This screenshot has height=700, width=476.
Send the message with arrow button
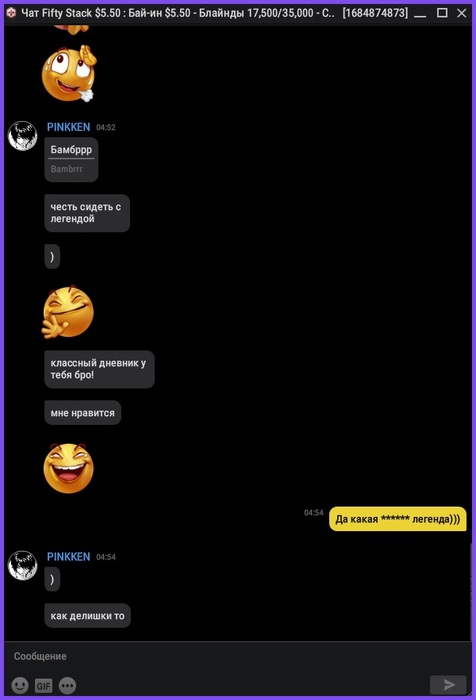point(448,684)
